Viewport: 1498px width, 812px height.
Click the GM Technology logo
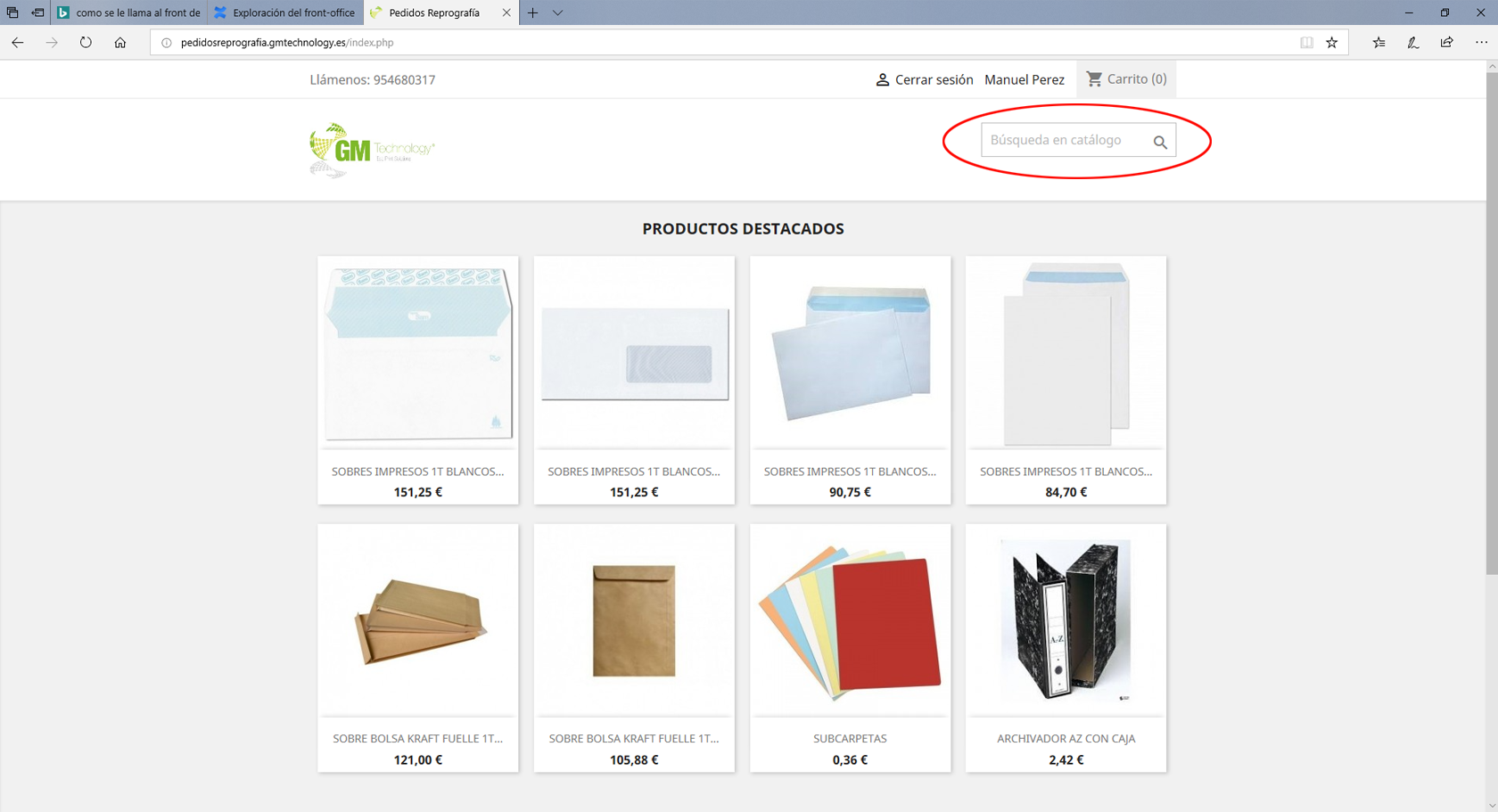(371, 150)
